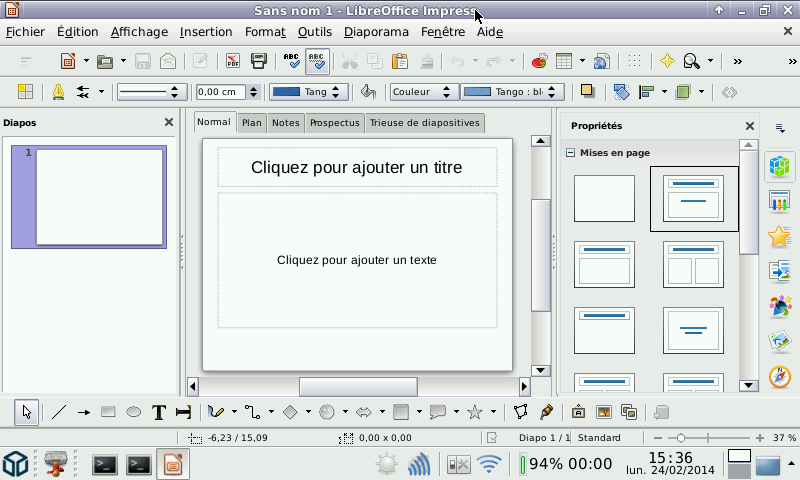
Task: Open the Gallery sidebar deck
Action: (780, 341)
